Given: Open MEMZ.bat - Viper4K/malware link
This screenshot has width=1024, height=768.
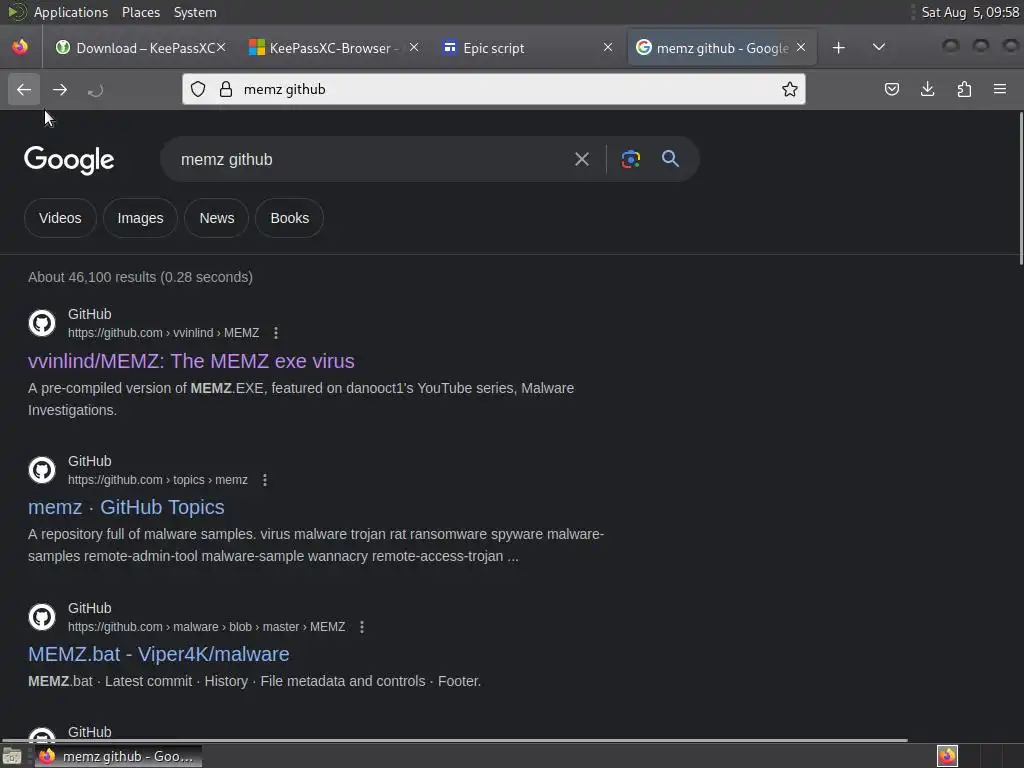Looking at the screenshot, I should (x=159, y=654).
